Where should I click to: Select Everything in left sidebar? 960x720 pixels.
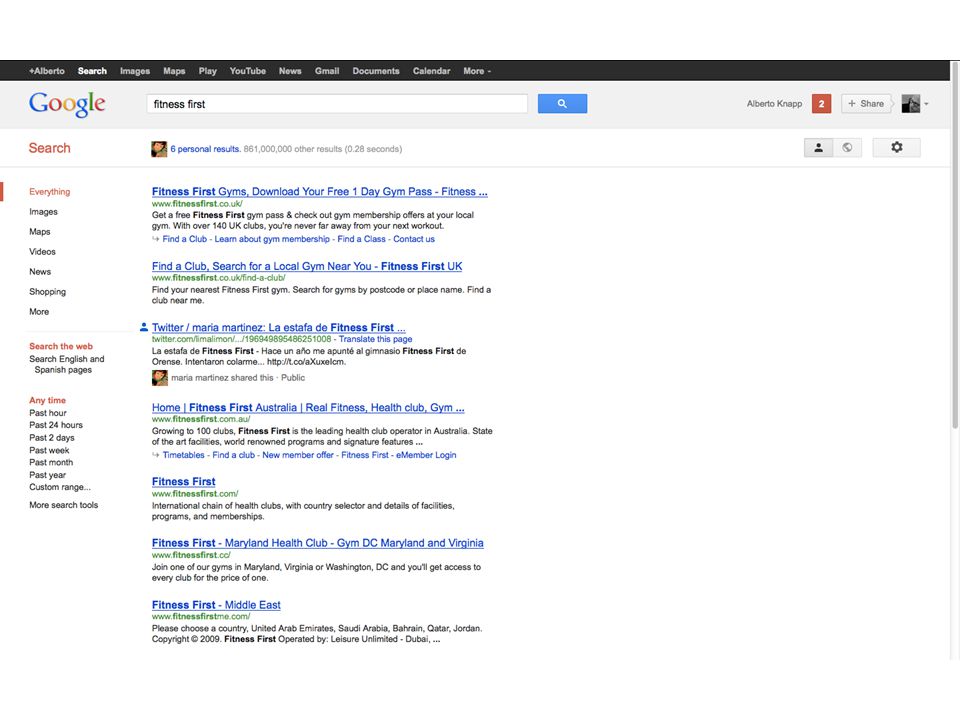[50, 192]
